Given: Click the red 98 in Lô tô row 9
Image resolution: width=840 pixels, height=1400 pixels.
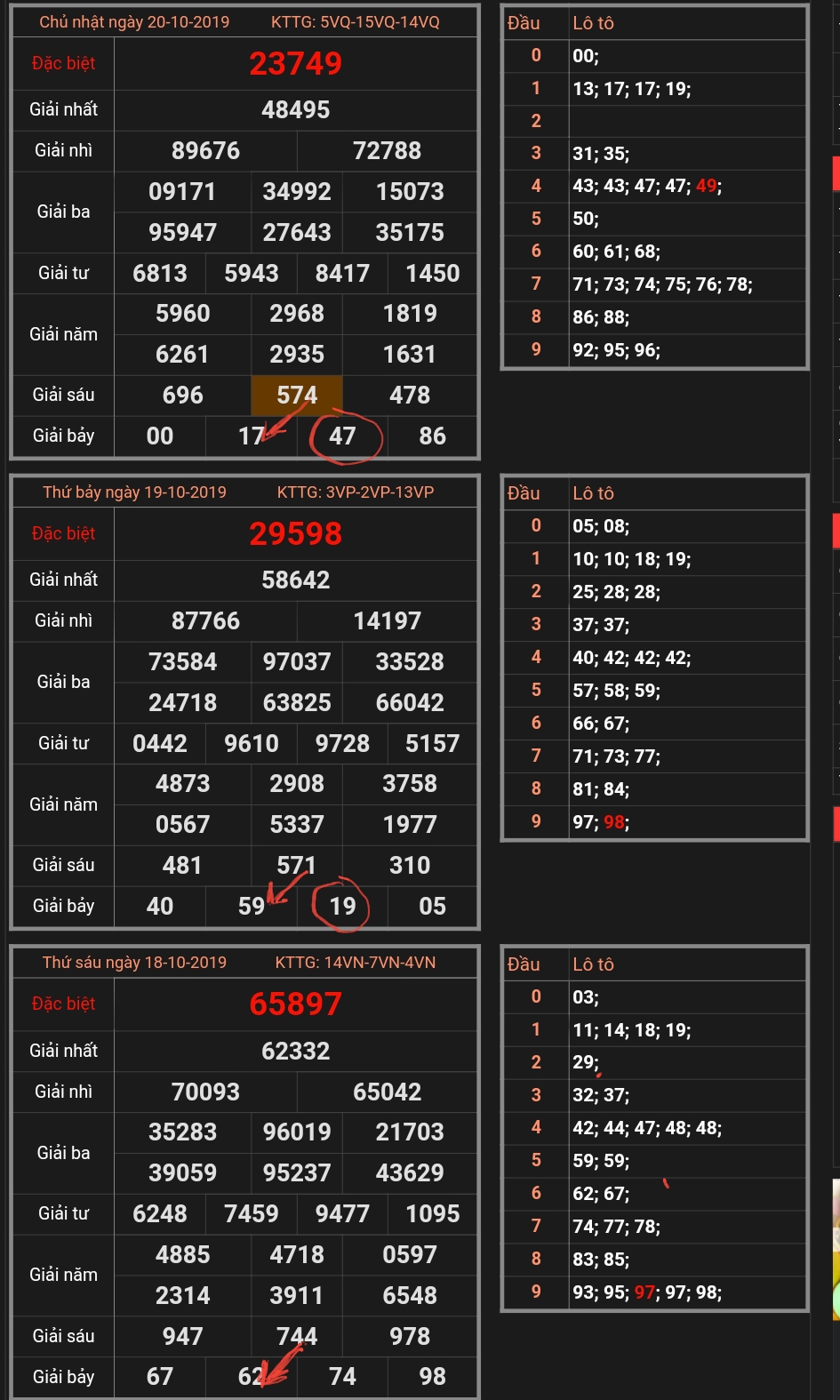Looking at the screenshot, I should pos(614,822).
